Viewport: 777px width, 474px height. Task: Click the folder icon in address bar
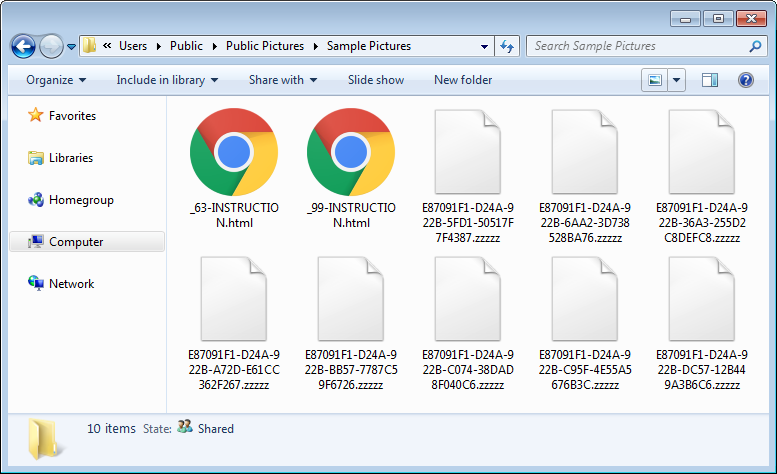pos(89,46)
